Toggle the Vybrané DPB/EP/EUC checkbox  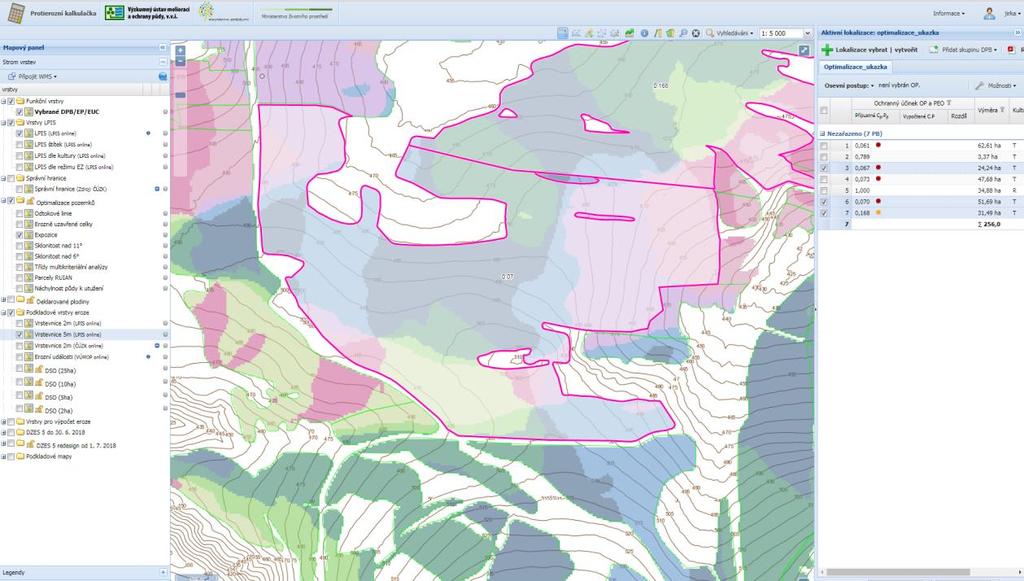19,112
